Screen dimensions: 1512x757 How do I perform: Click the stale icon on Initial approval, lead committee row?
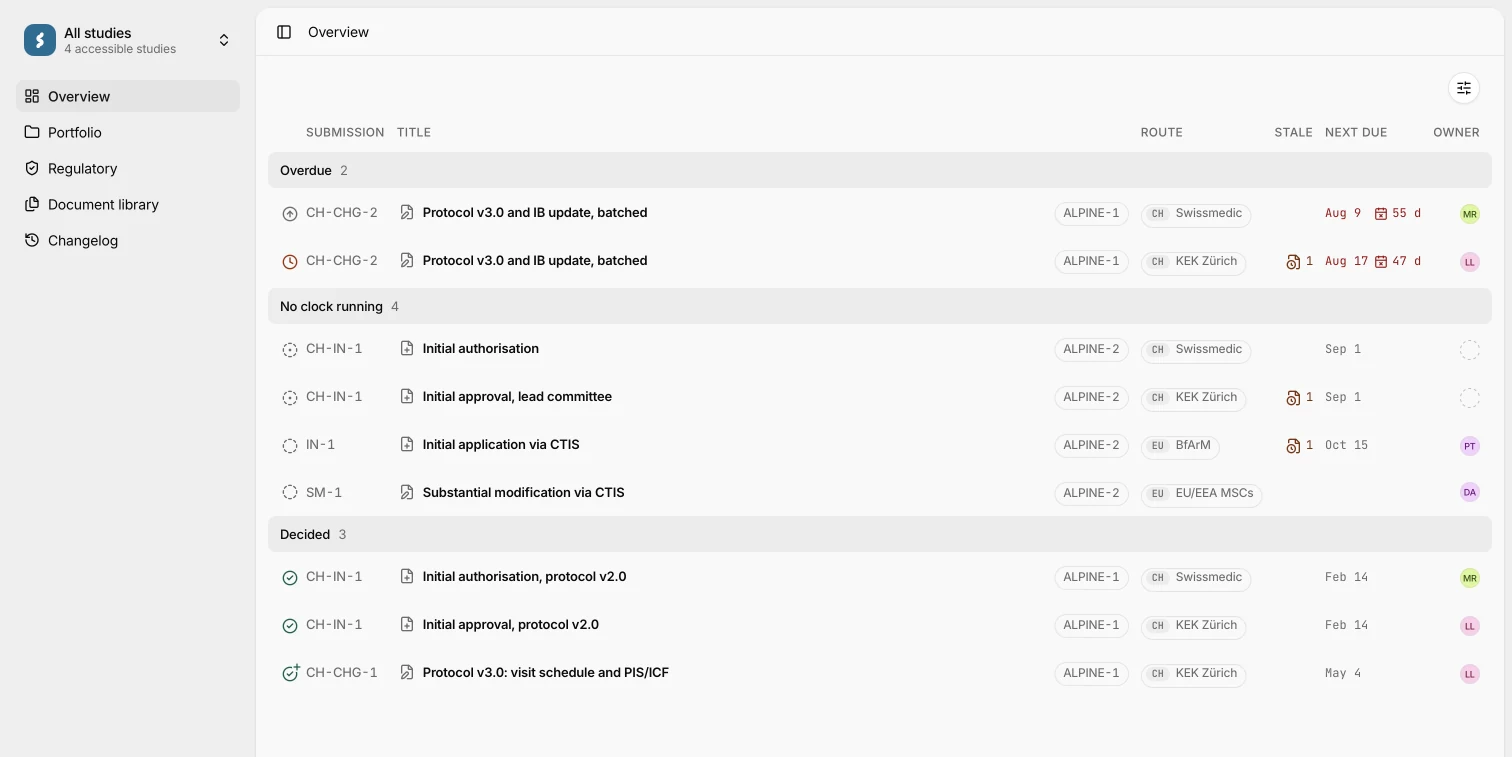point(1293,397)
